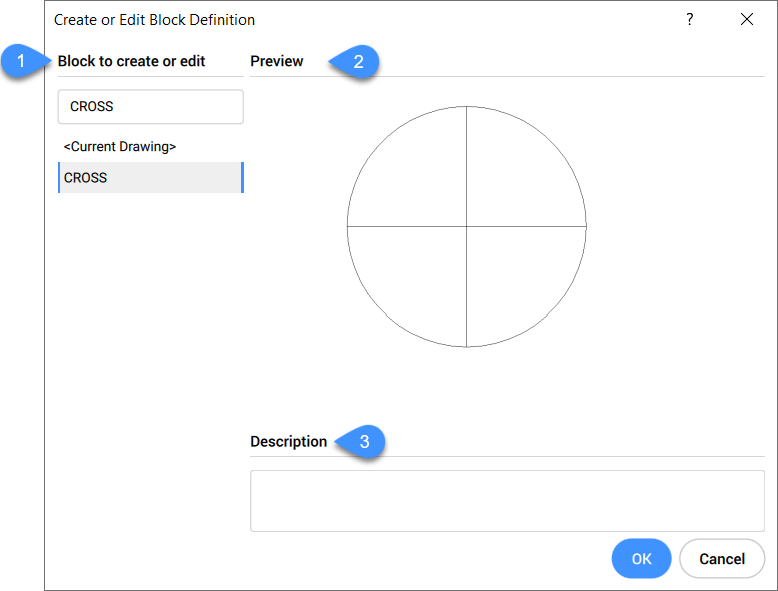The image size is (778, 591).
Task: Click the cross intersection in the preview
Action: click(467, 227)
